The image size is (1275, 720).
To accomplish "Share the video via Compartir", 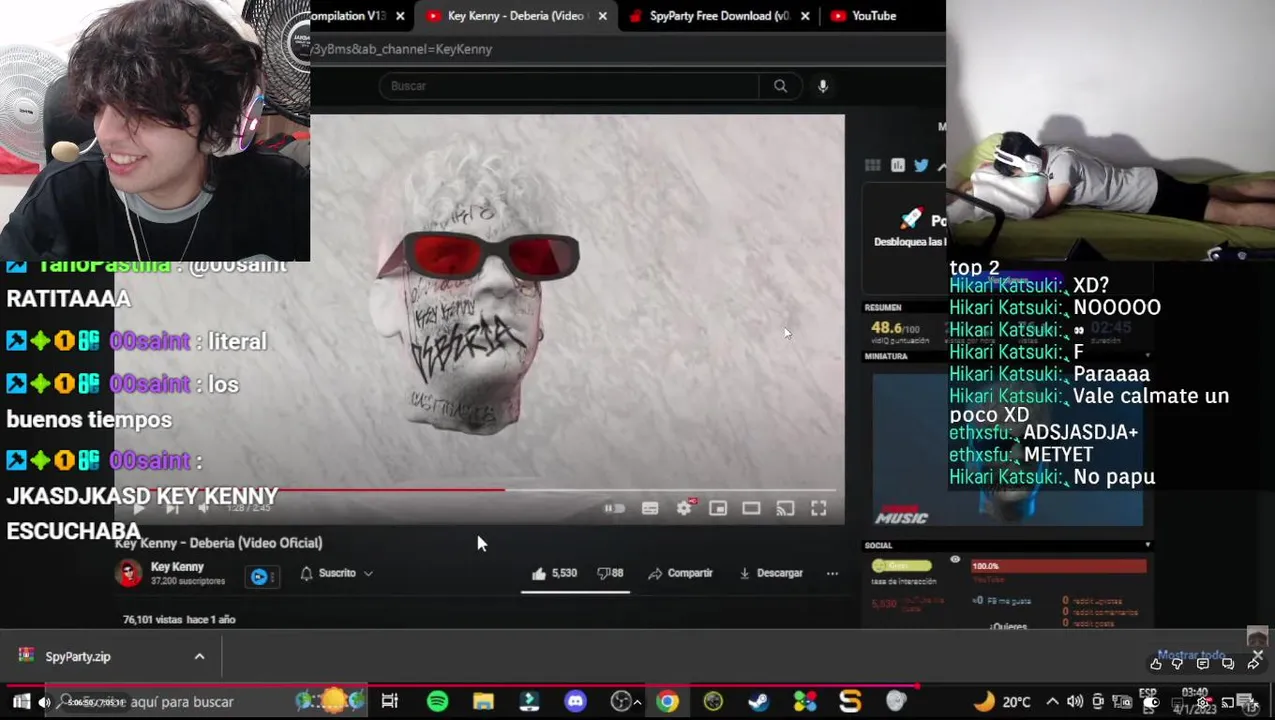I will (680, 573).
